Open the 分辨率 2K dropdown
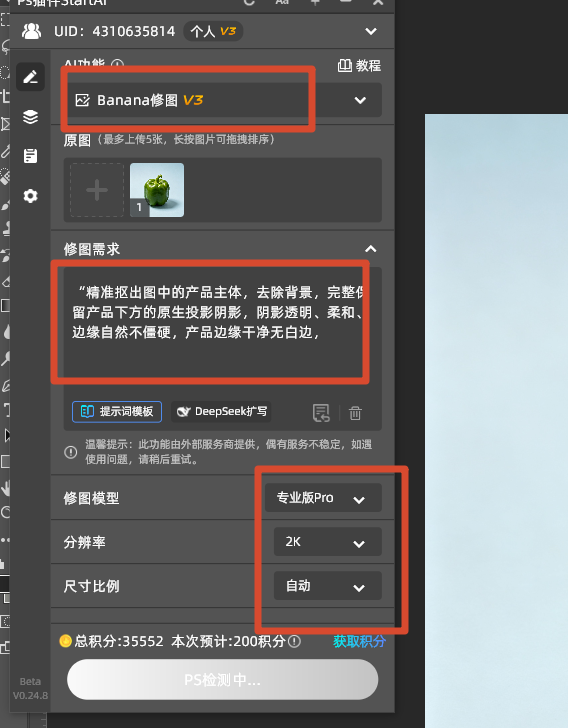The image size is (568, 728). click(327, 542)
